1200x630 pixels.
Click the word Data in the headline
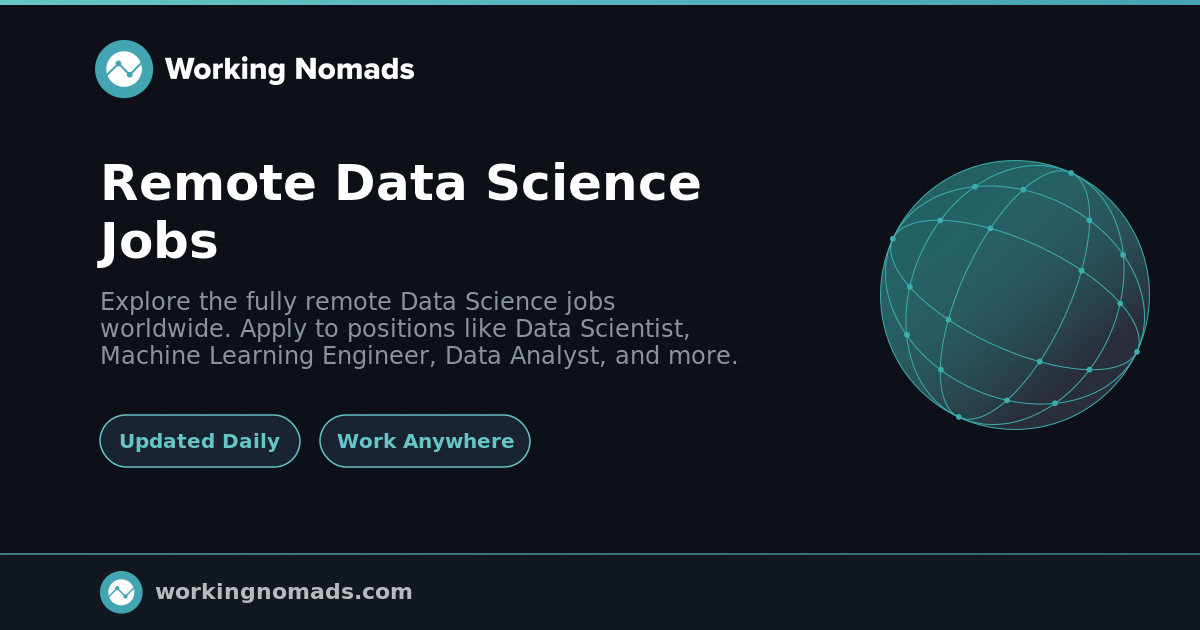coord(400,184)
